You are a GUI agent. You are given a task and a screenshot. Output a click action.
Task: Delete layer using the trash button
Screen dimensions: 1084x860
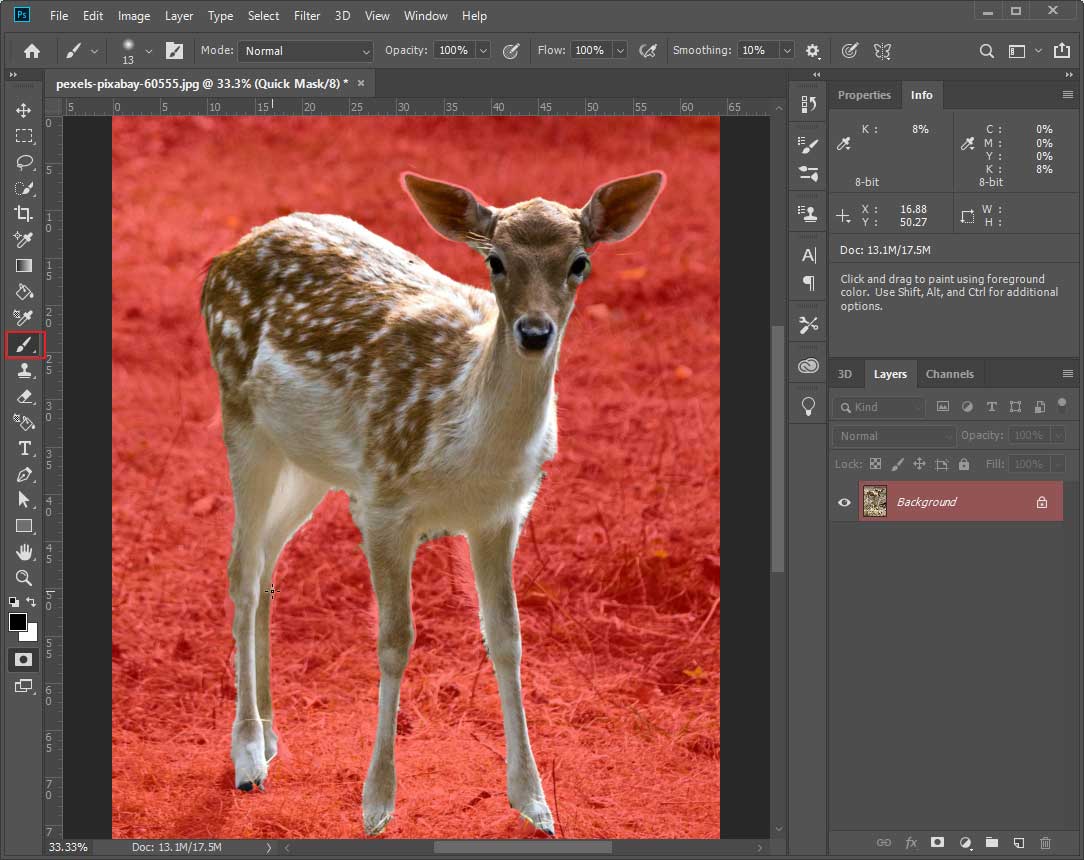(1045, 843)
